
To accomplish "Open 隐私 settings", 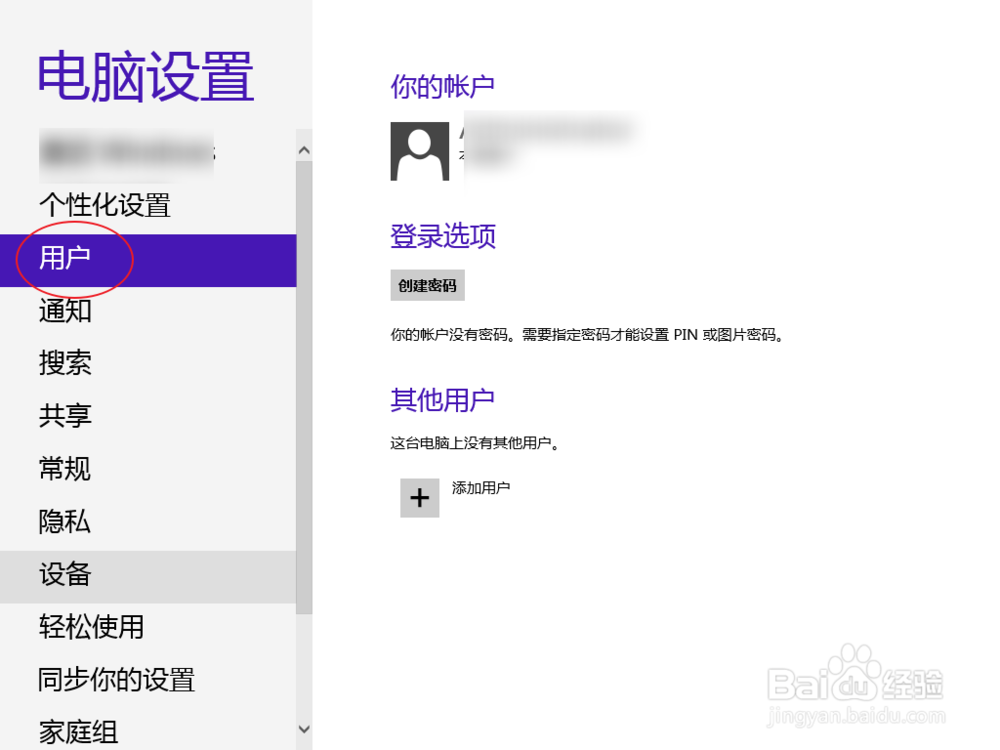I will point(148,522).
